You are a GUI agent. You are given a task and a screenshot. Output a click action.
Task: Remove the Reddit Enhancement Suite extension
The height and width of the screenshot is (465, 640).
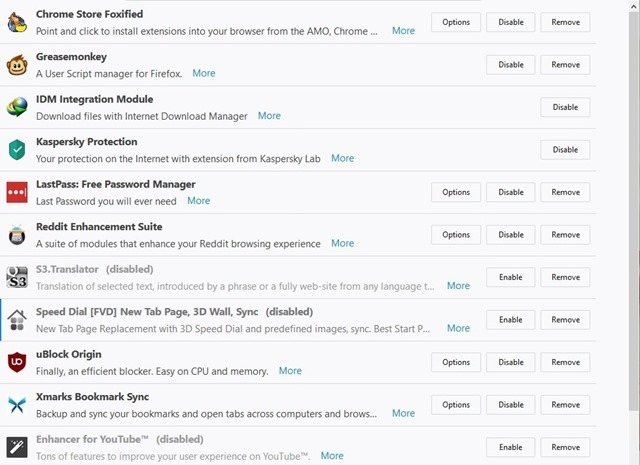565,235
